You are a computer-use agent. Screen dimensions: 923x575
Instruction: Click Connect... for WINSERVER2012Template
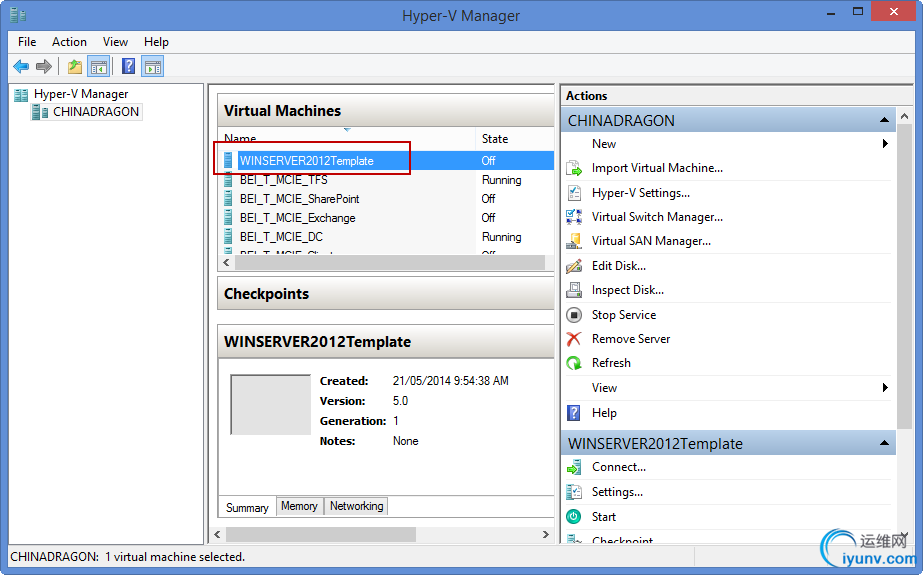[619, 467]
